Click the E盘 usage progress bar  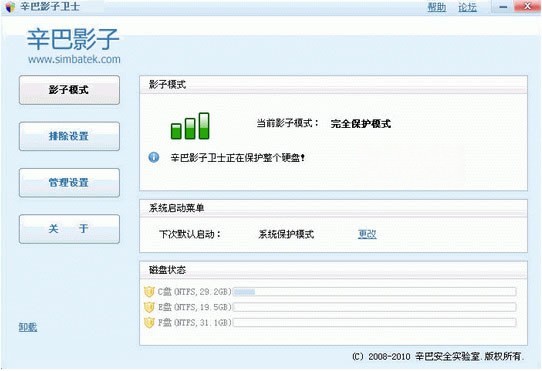click(x=375, y=307)
